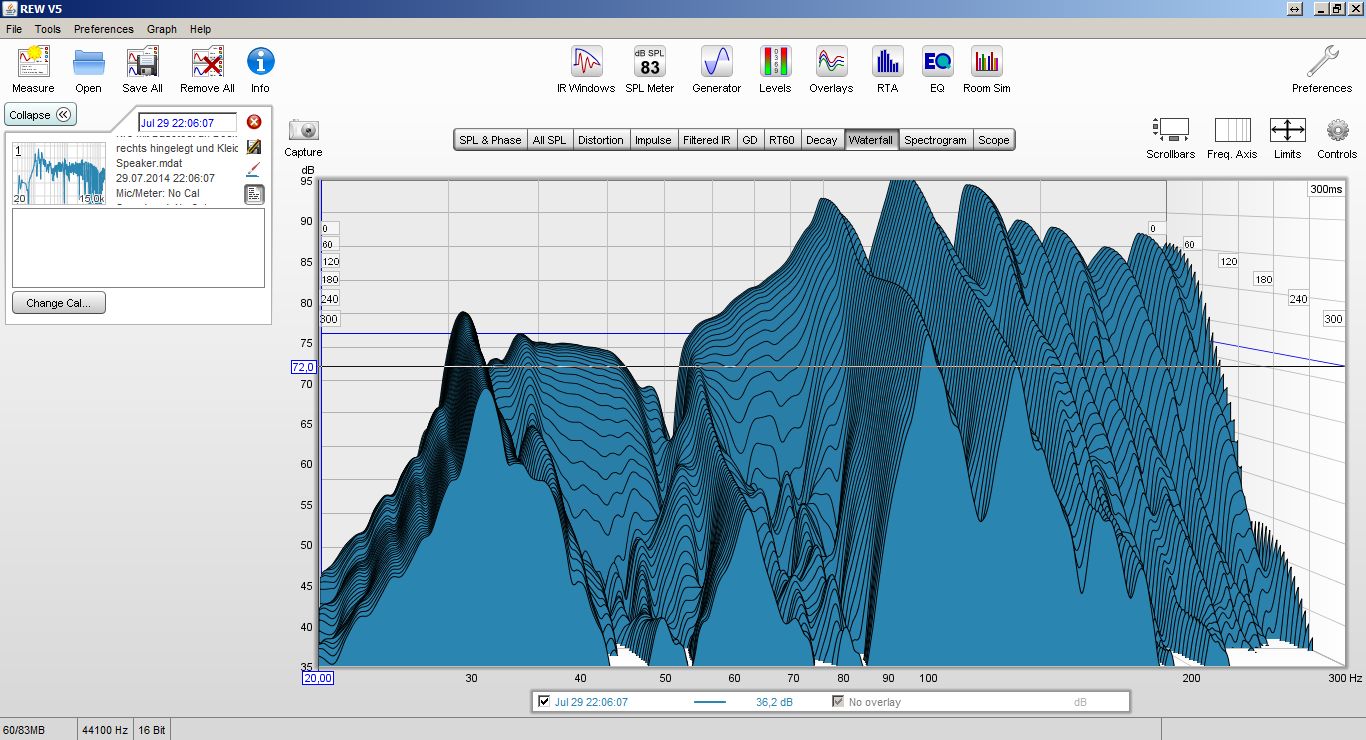The width and height of the screenshot is (1366, 740).
Task: Open the Levels meter window
Action: coord(775,62)
